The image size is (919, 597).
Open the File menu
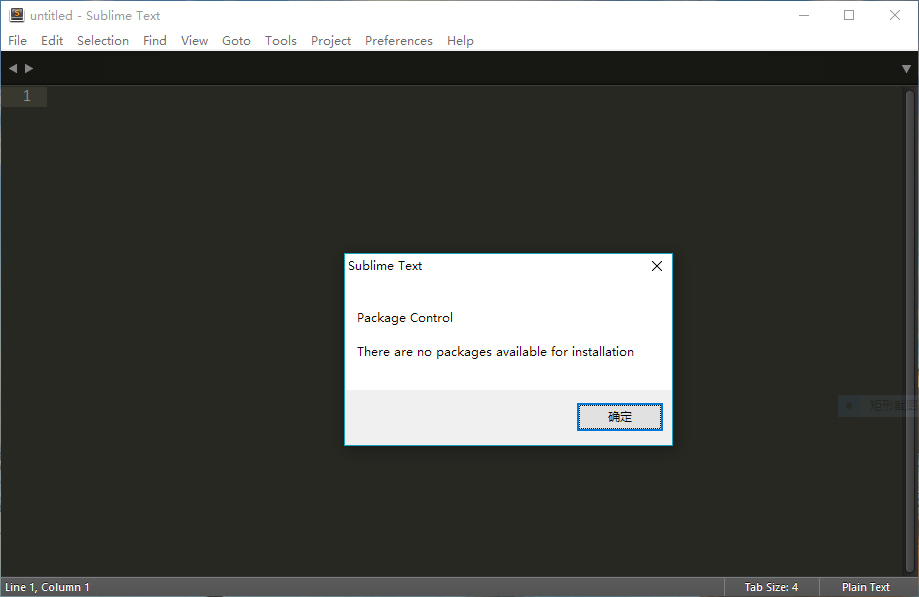coord(17,40)
